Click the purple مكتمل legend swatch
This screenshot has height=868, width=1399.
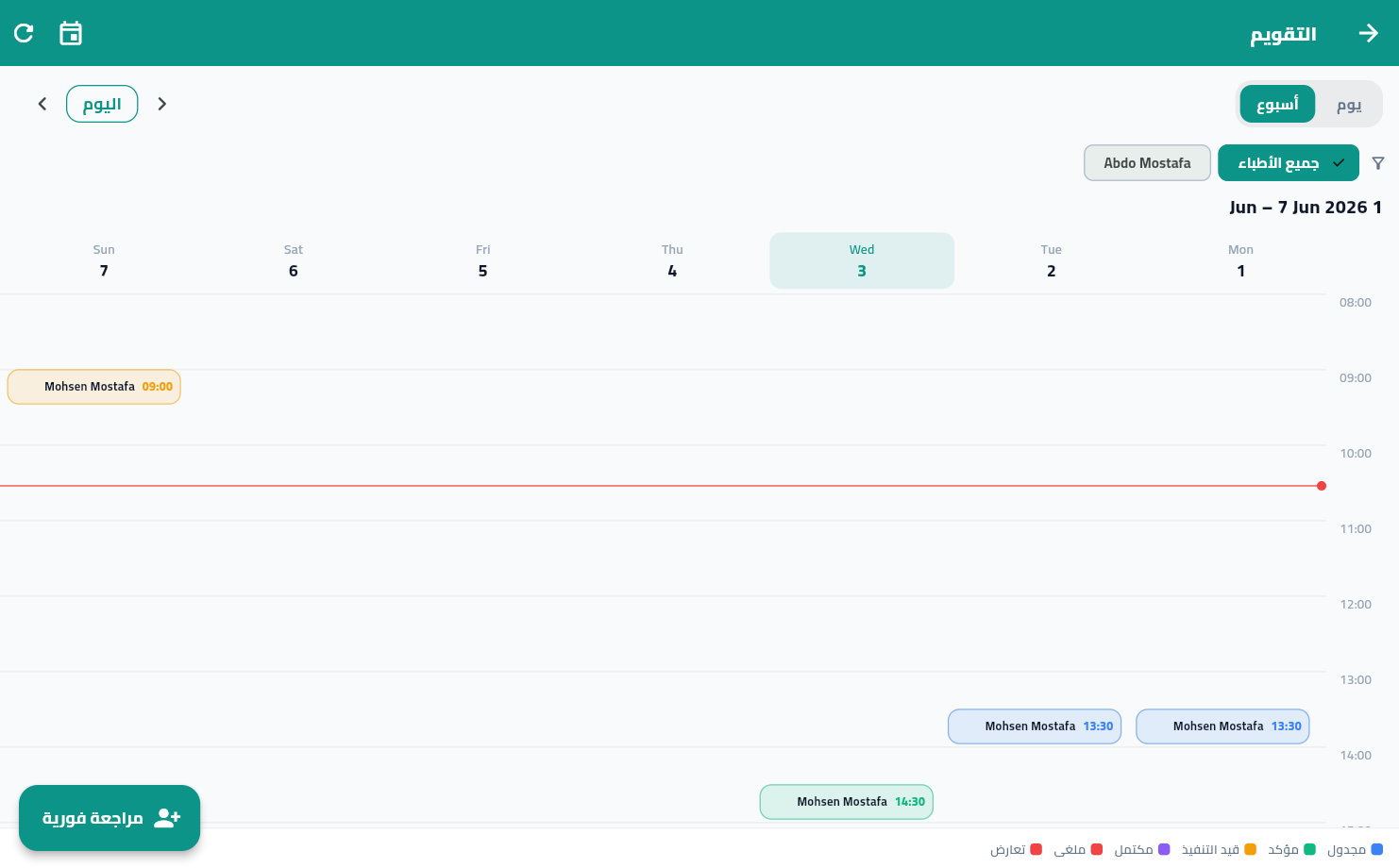point(1164,849)
